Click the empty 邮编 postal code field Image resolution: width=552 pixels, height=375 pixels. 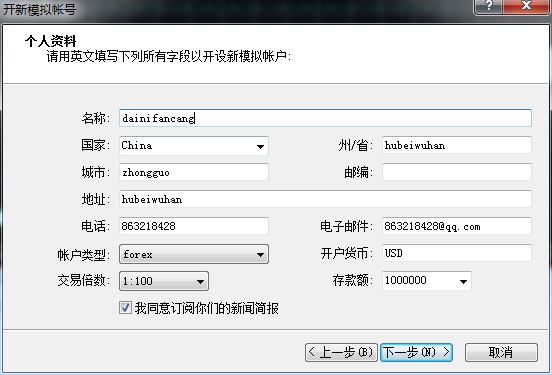(x=457, y=172)
